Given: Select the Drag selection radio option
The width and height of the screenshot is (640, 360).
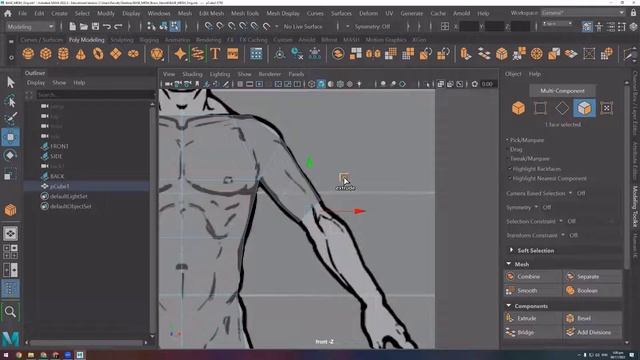Looking at the screenshot, I should [x=516, y=149].
